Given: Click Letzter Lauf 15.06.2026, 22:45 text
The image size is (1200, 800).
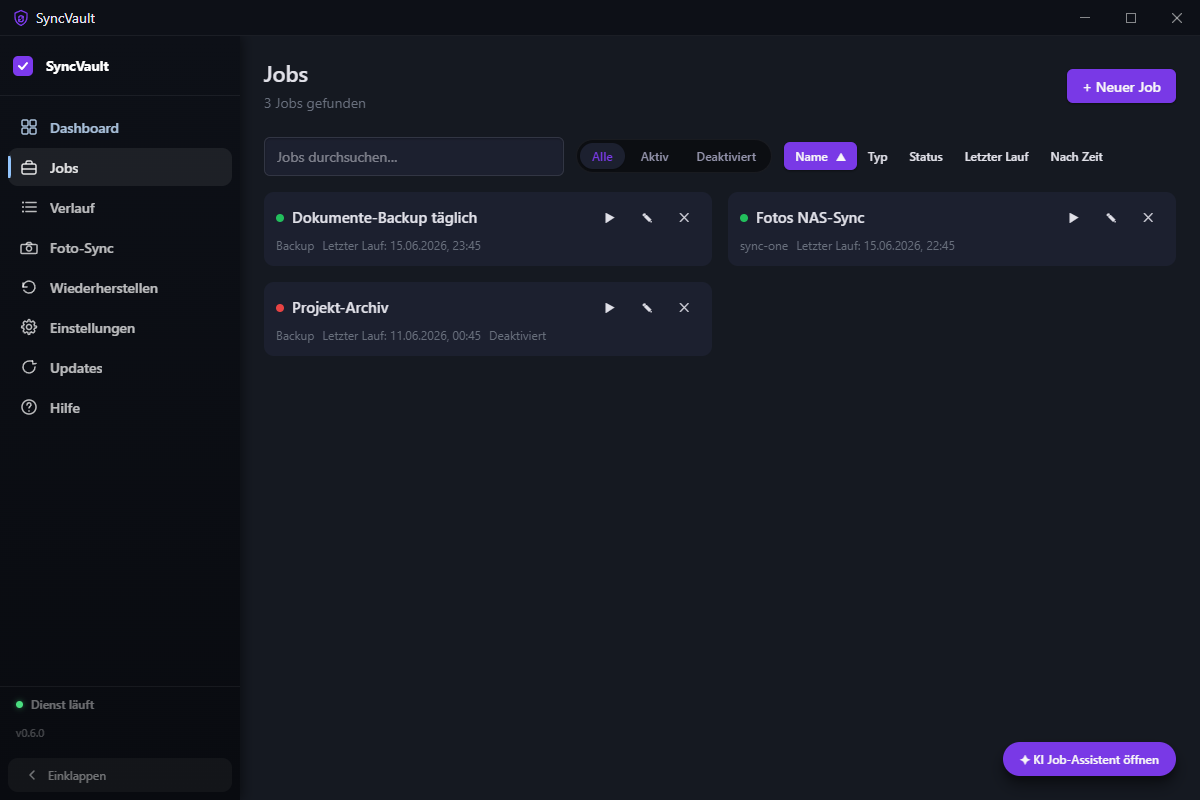Looking at the screenshot, I should [x=876, y=246].
